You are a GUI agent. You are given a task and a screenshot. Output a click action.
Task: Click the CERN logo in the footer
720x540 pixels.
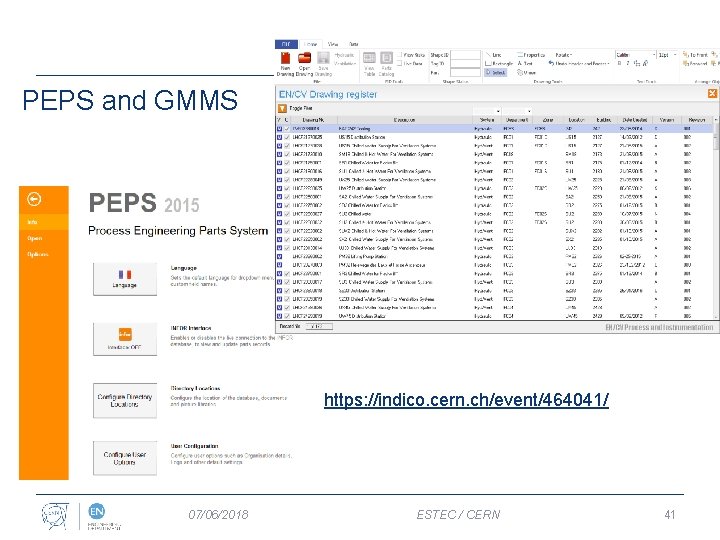click(55, 516)
